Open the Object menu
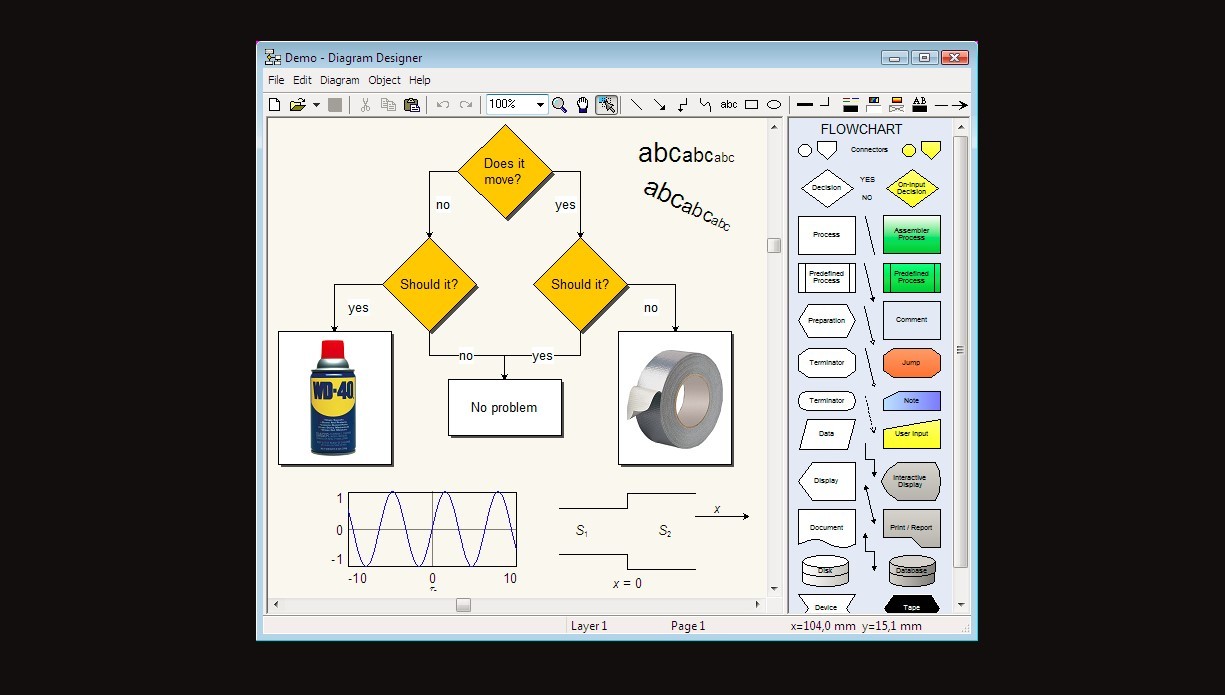 [x=384, y=80]
